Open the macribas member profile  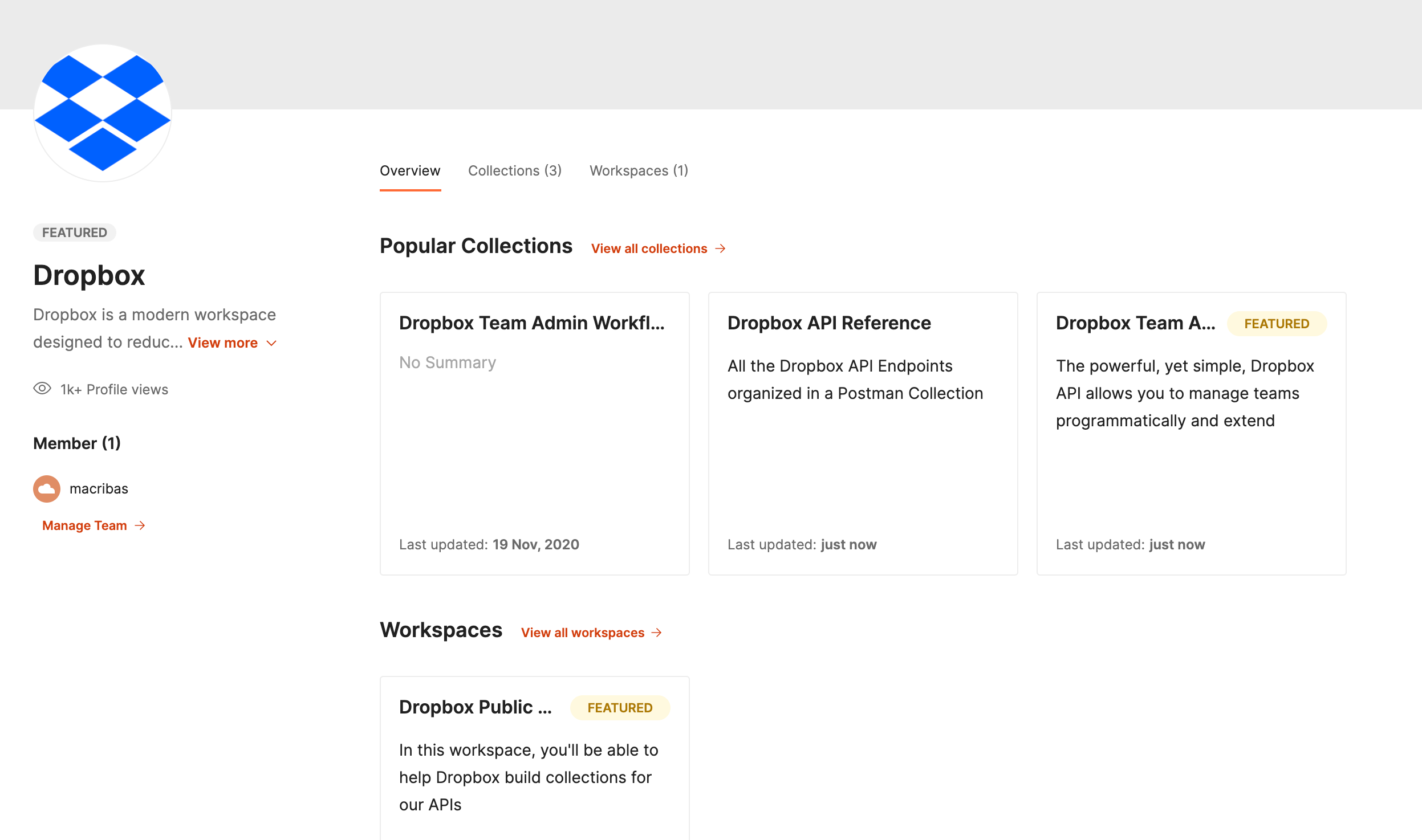[x=99, y=489]
